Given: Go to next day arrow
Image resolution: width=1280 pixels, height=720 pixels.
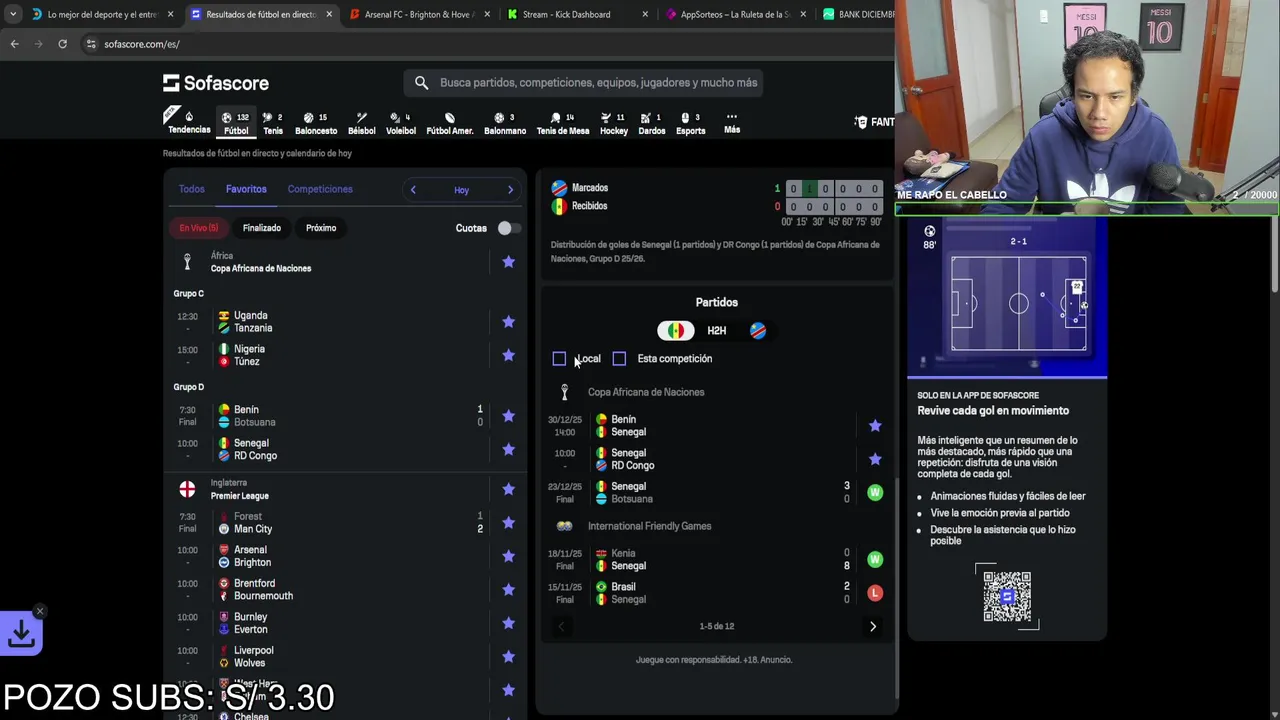Looking at the screenshot, I should pyautogui.click(x=510, y=190).
